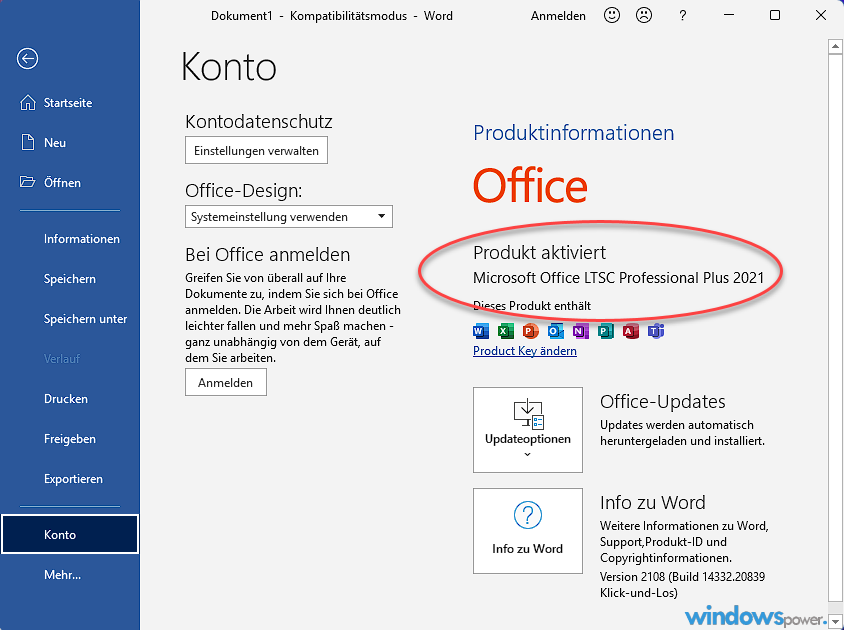
Task: Open the Startseite home page
Action: pos(70,102)
